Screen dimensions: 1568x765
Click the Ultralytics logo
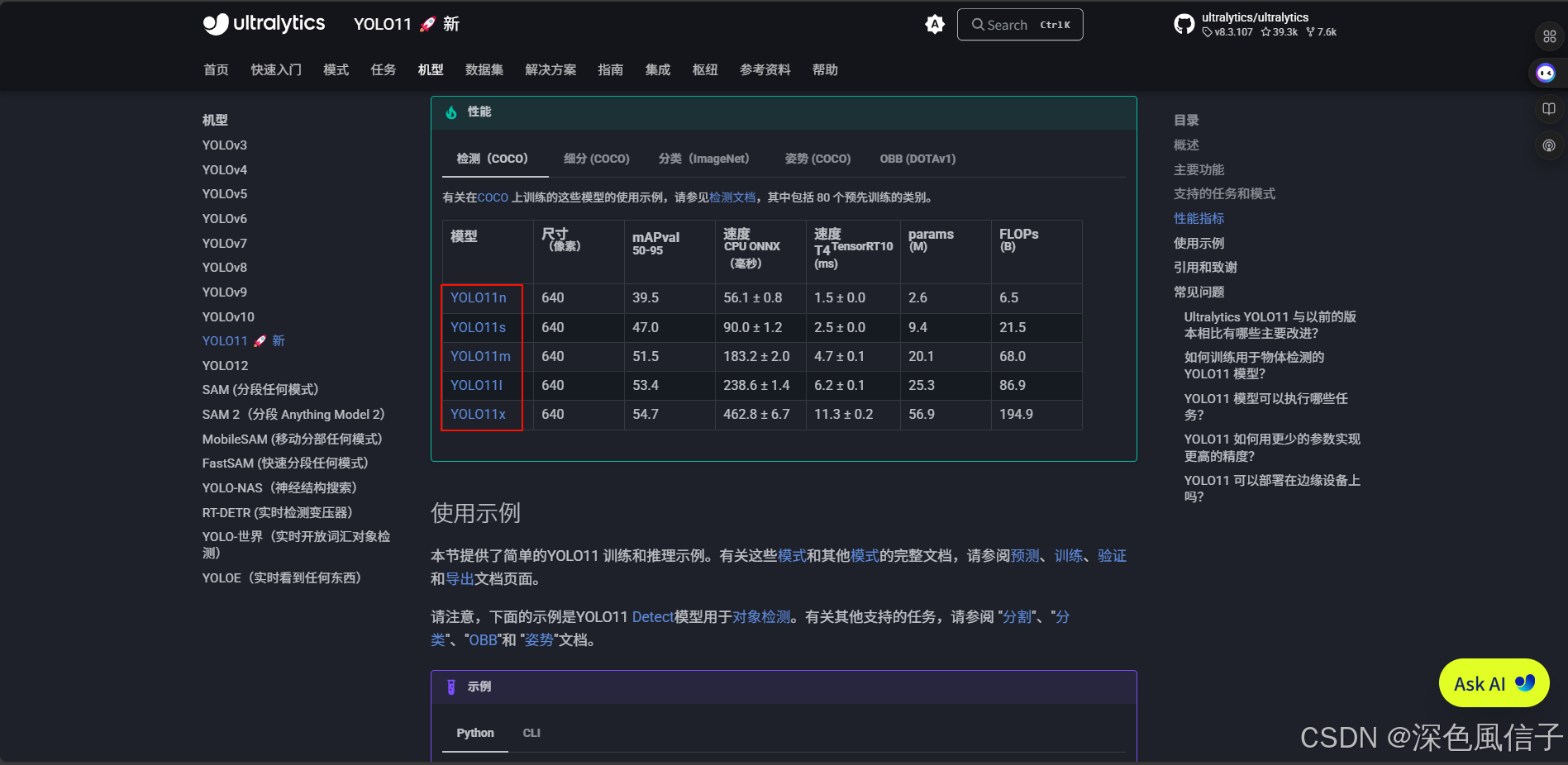[x=264, y=24]
